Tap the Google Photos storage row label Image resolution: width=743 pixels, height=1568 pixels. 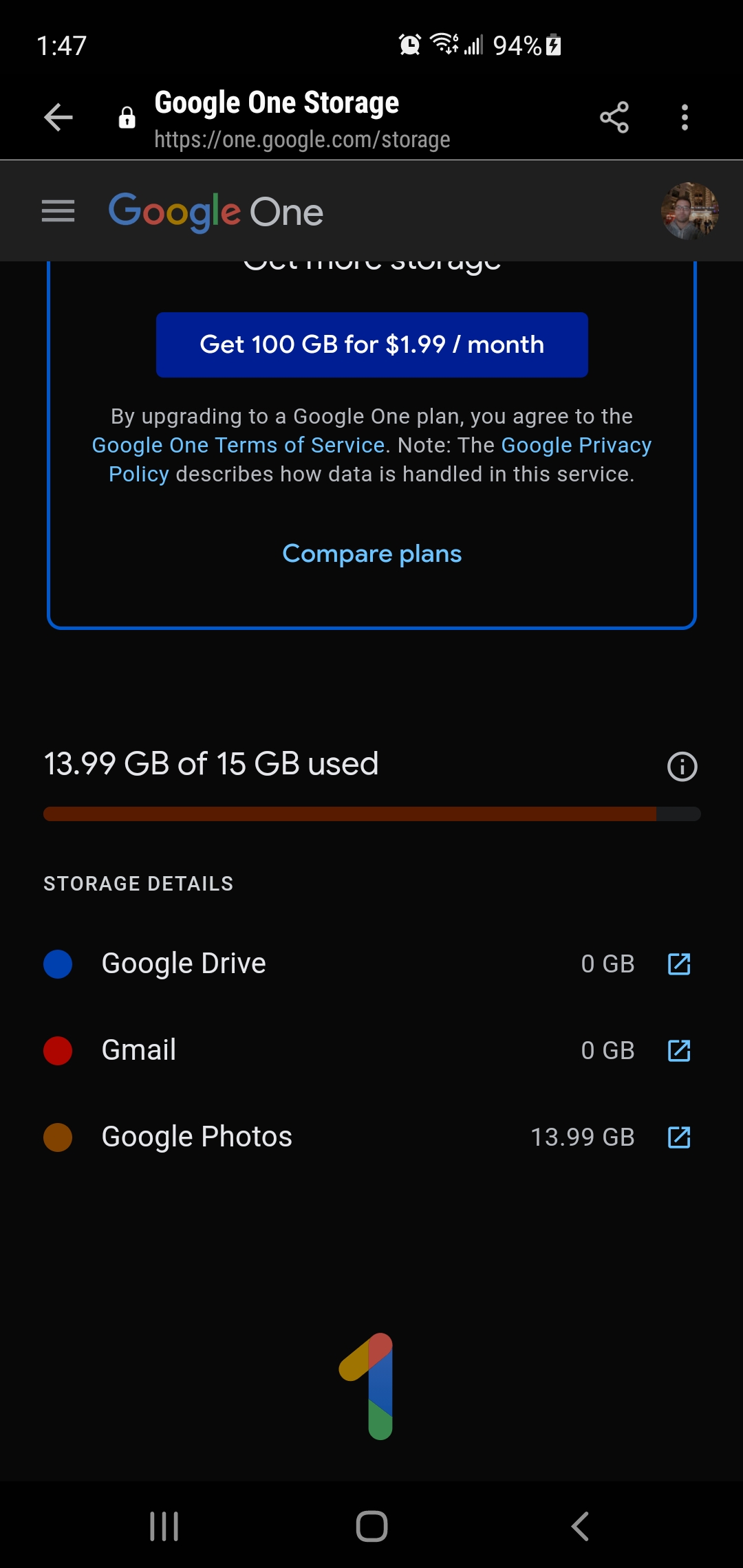(x=197, y=1137)
